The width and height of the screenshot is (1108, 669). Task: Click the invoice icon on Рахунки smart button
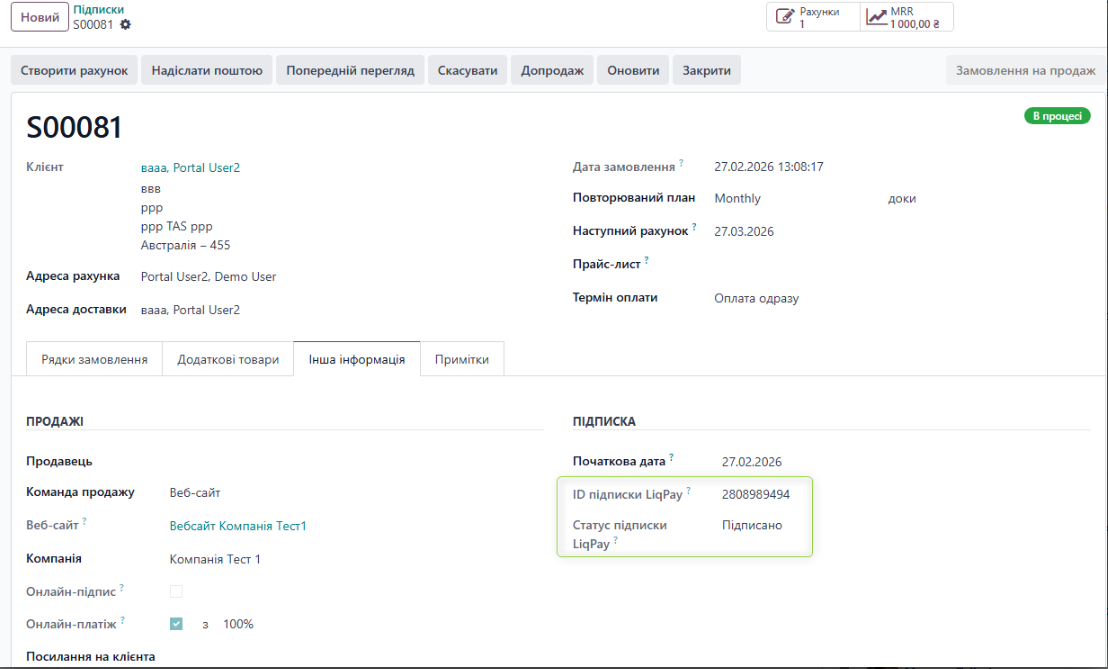[784, 16]
